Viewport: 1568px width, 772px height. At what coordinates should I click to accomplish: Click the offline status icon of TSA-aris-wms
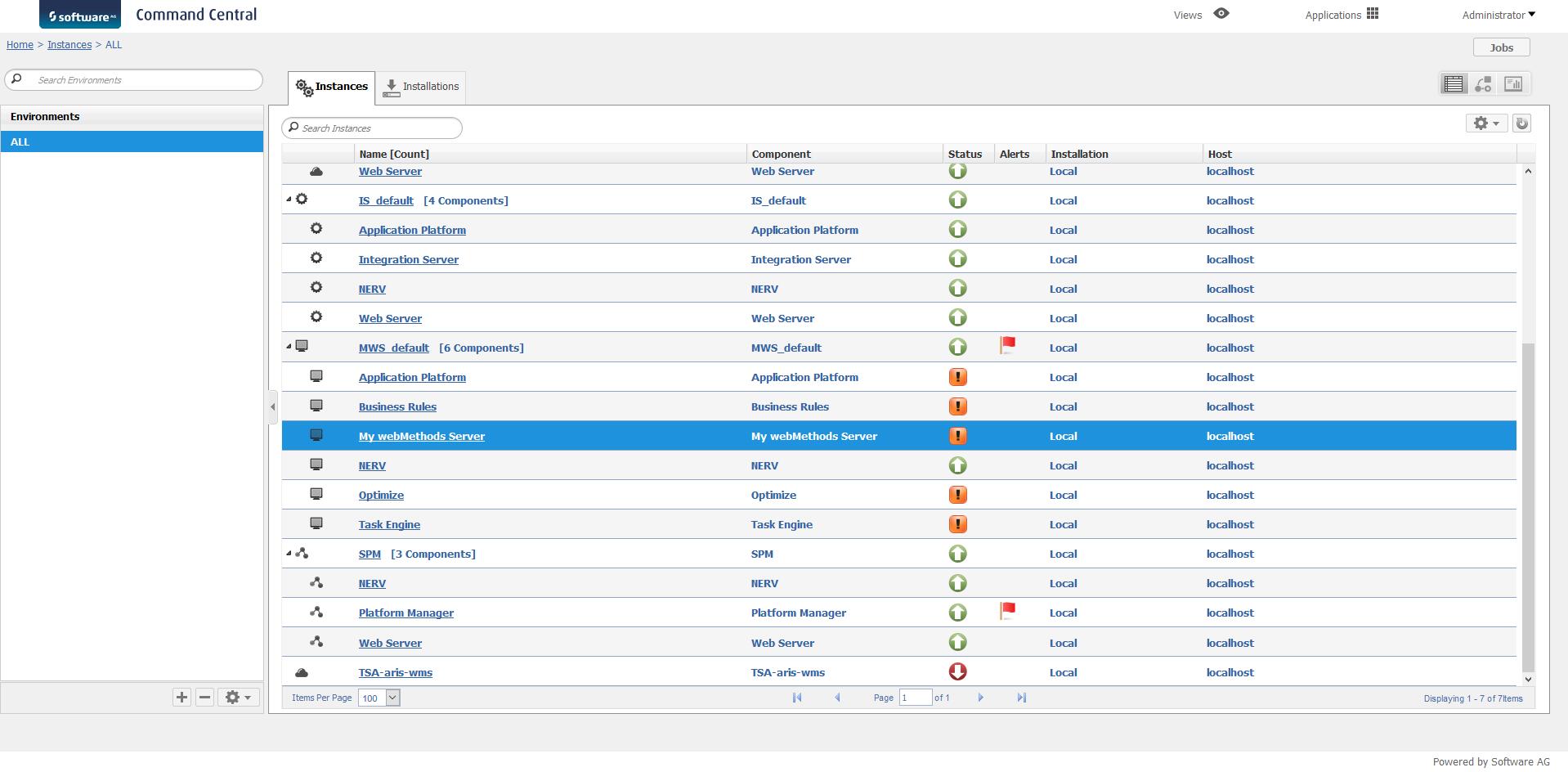point(957,671)
